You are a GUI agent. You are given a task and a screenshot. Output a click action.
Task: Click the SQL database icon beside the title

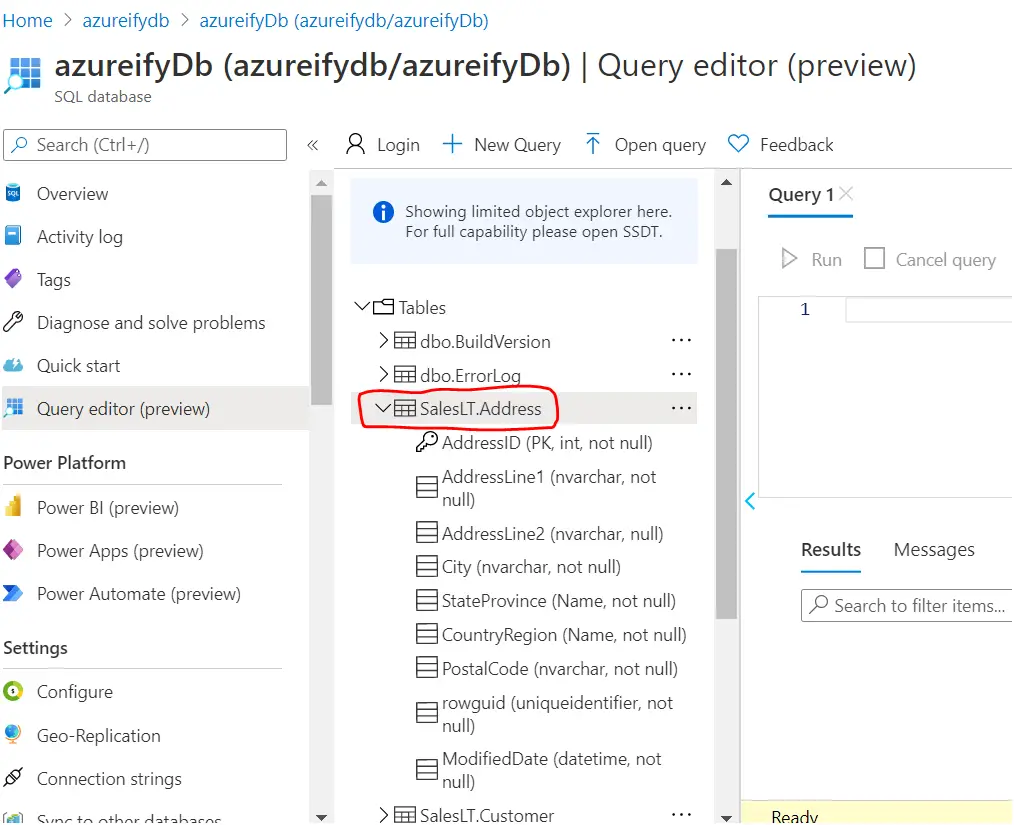pos(22,74)
